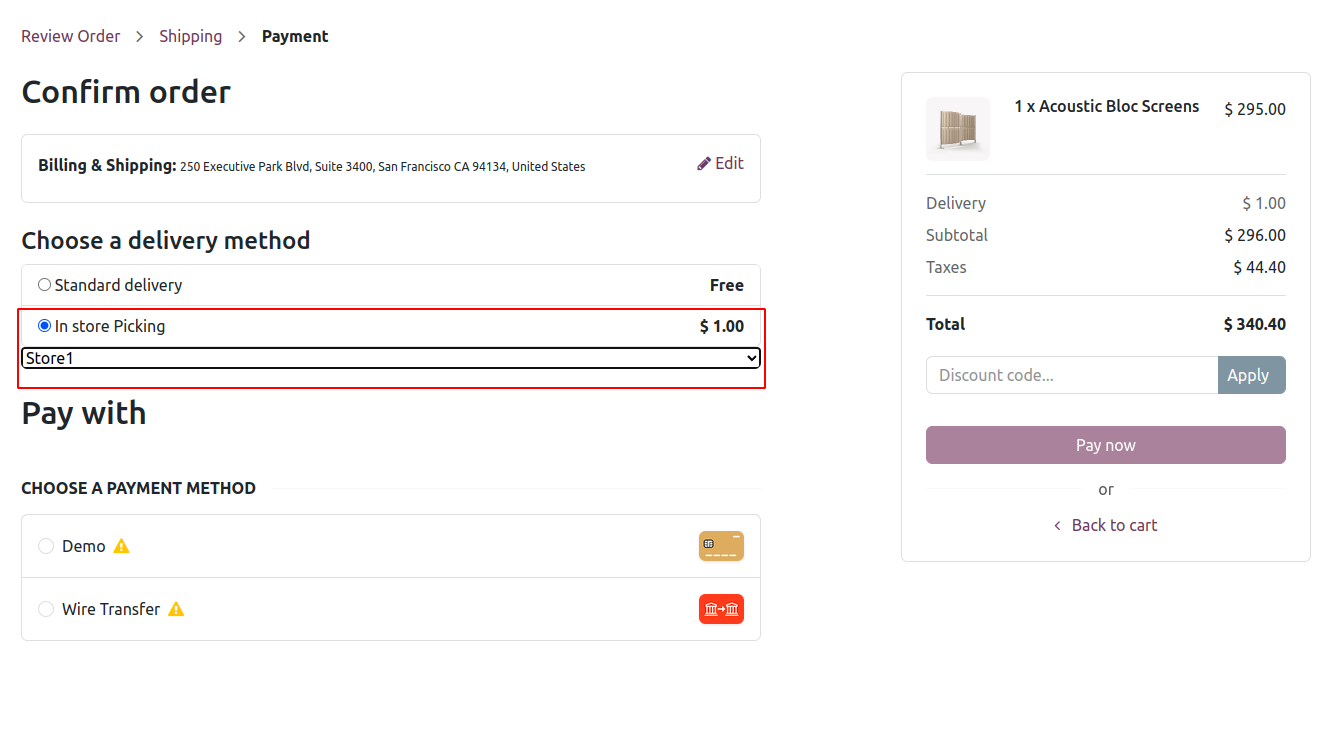Select the In store Picking radio button
1322x736 pixels.
tap(44, 326)
